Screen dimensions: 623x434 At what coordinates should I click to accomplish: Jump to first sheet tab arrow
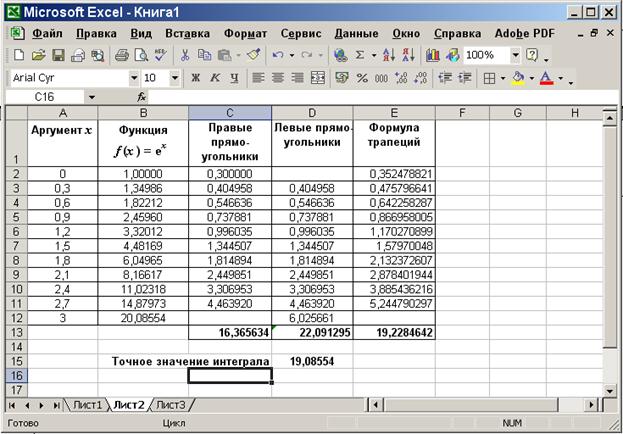click(x=12, y=405)
